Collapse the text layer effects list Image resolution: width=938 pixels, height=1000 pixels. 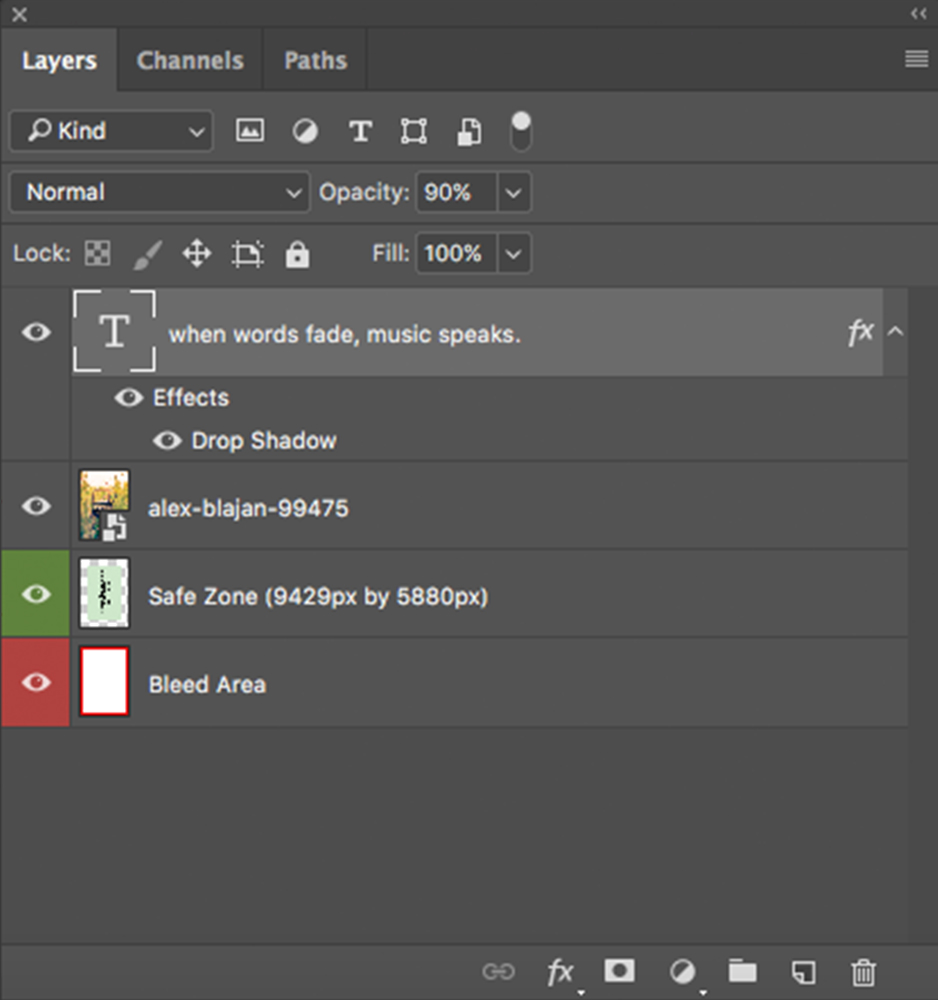895,332
